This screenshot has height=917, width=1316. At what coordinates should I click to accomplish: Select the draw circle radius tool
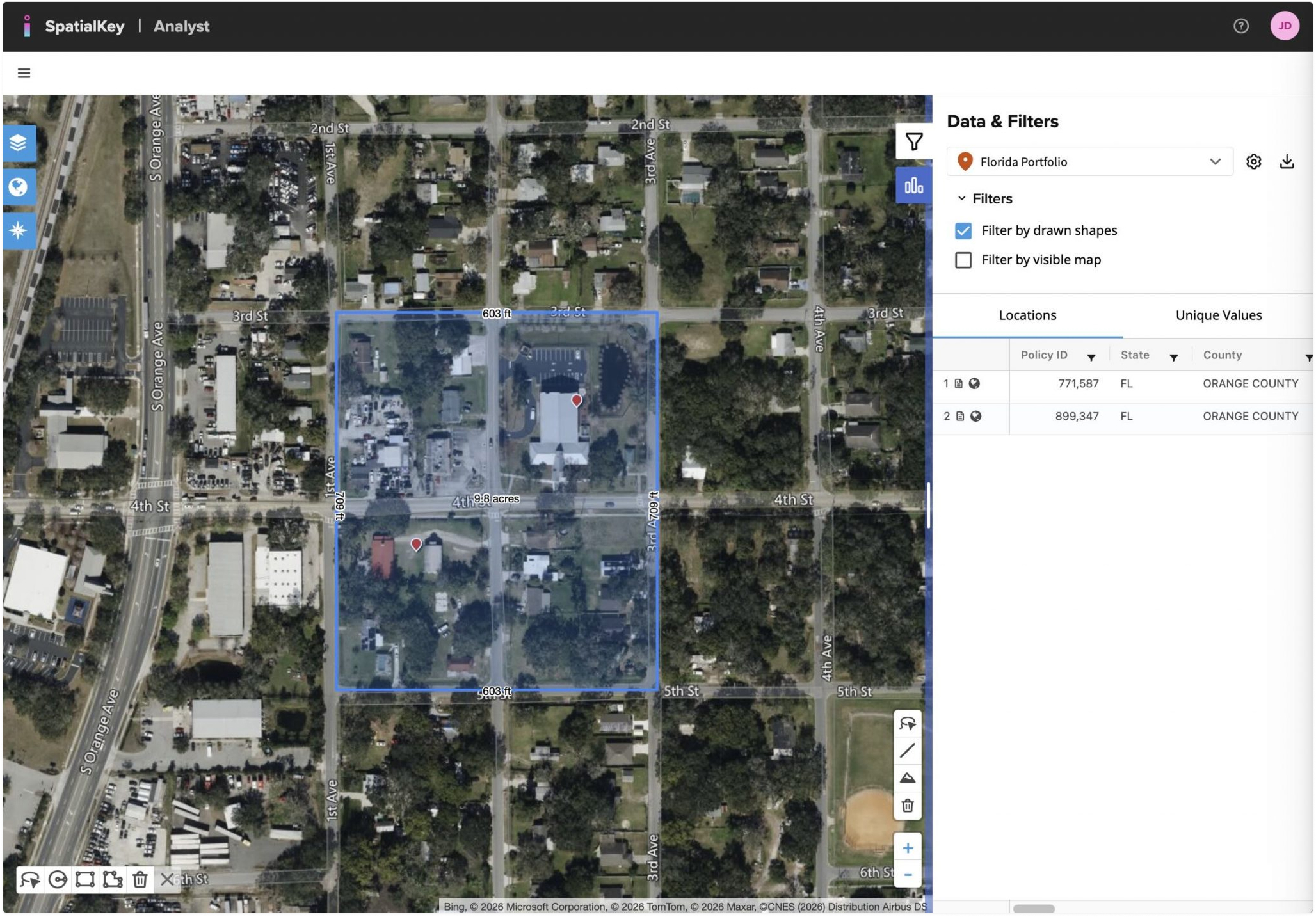tap(58, 880)
